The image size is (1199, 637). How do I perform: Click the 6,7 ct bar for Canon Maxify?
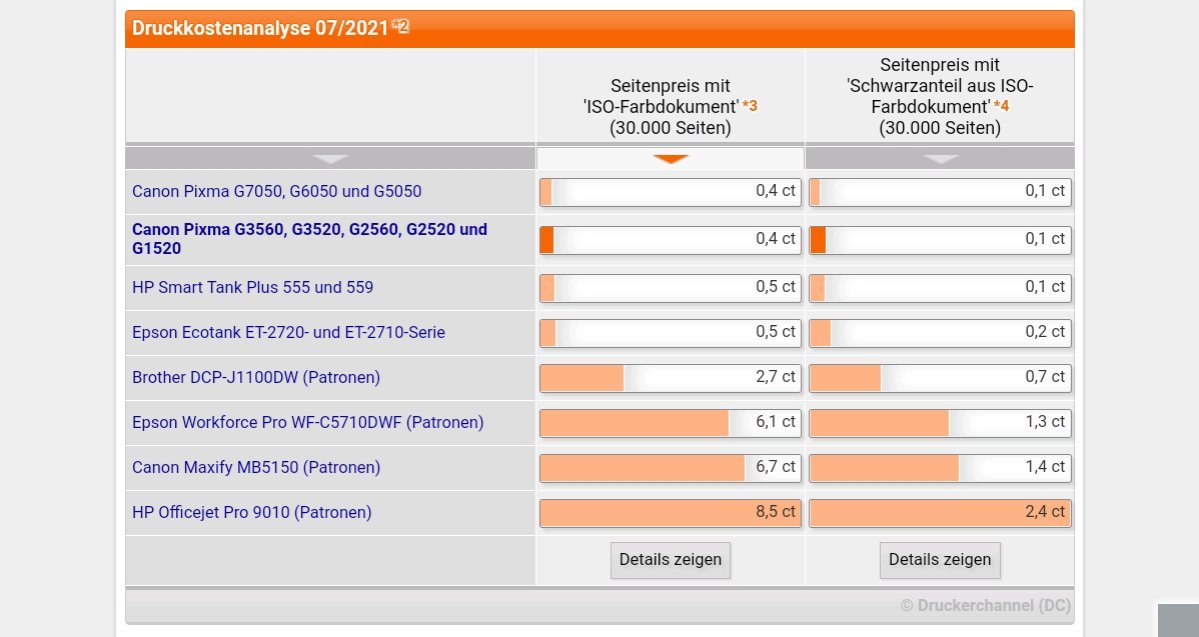tap(671, 467)
